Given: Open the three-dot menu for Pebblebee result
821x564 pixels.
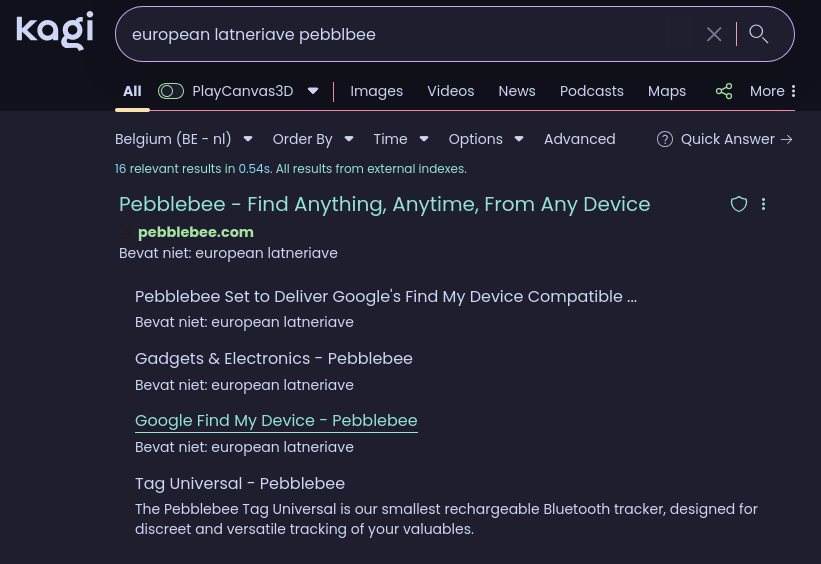Looking at the screenshot, I should 764,204.
